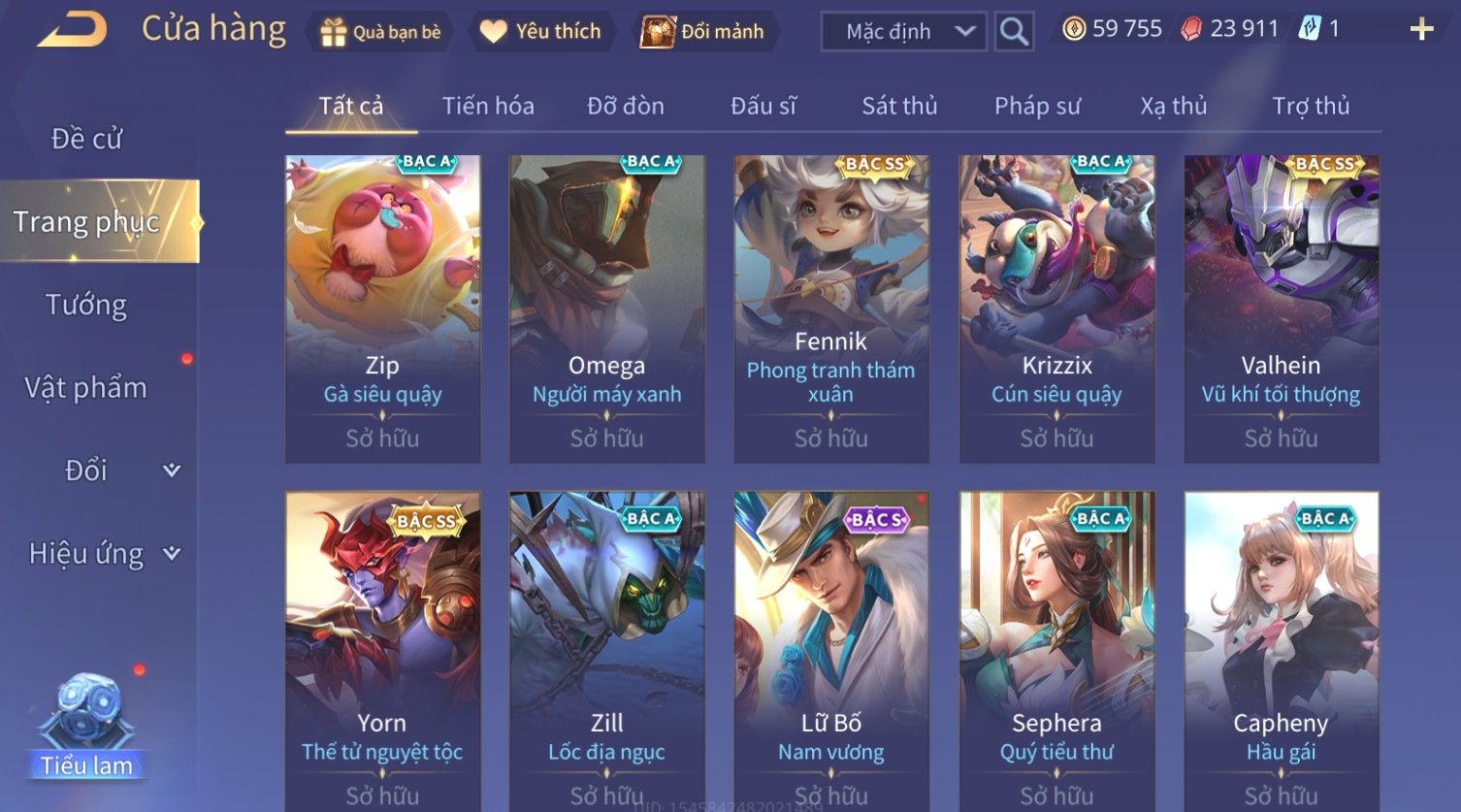This screenshot has width=1461, height=812.
Task: Select Đề cử in sidebar
Action: click(x=86, y=139)
